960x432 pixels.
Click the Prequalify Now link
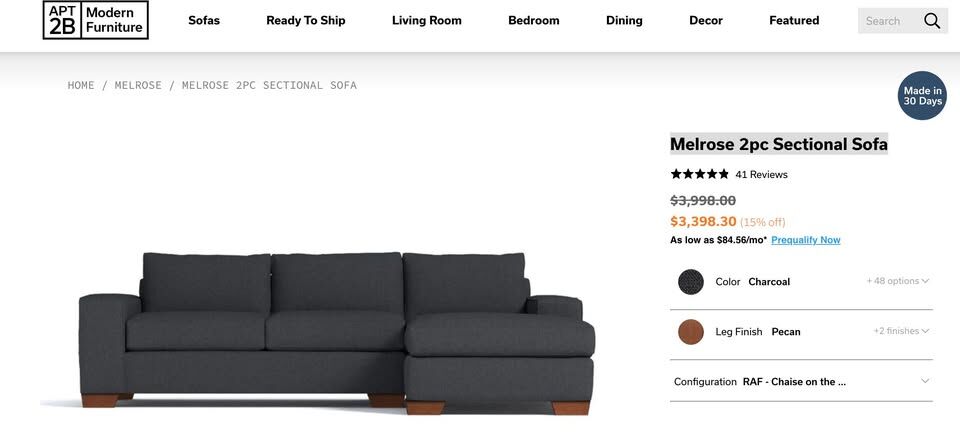pos(805,240)
